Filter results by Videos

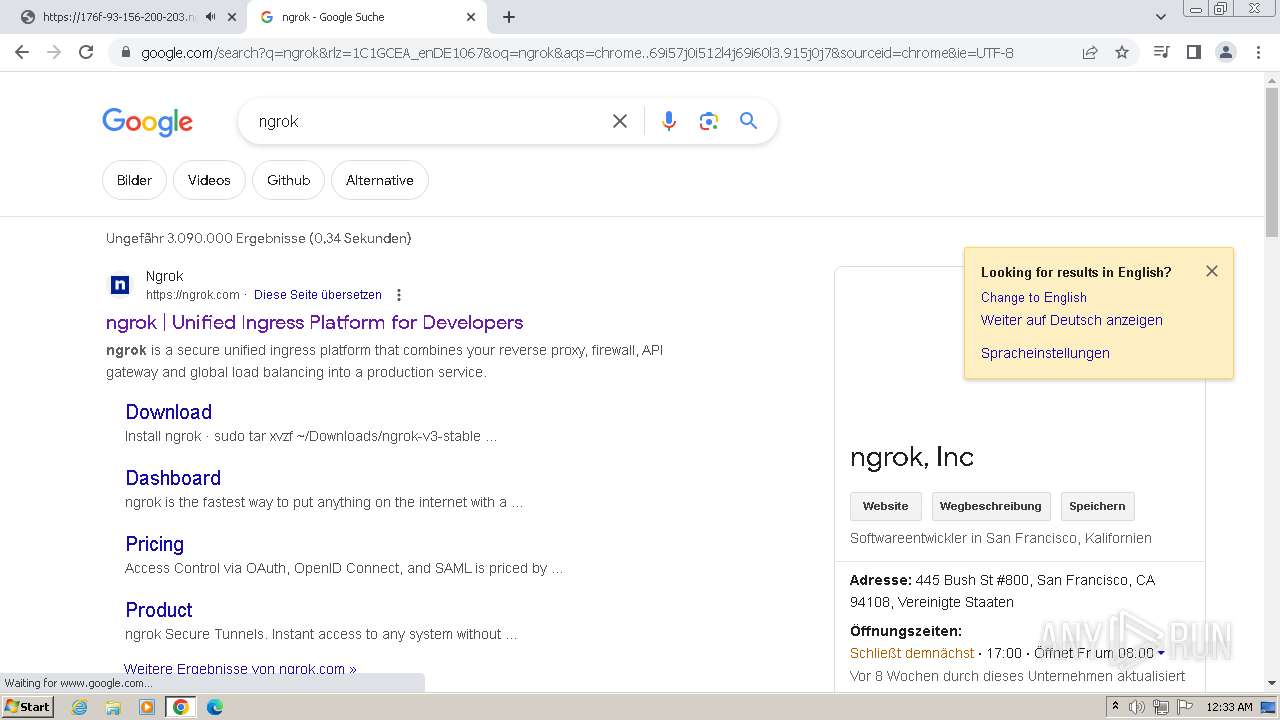[209, 180]
